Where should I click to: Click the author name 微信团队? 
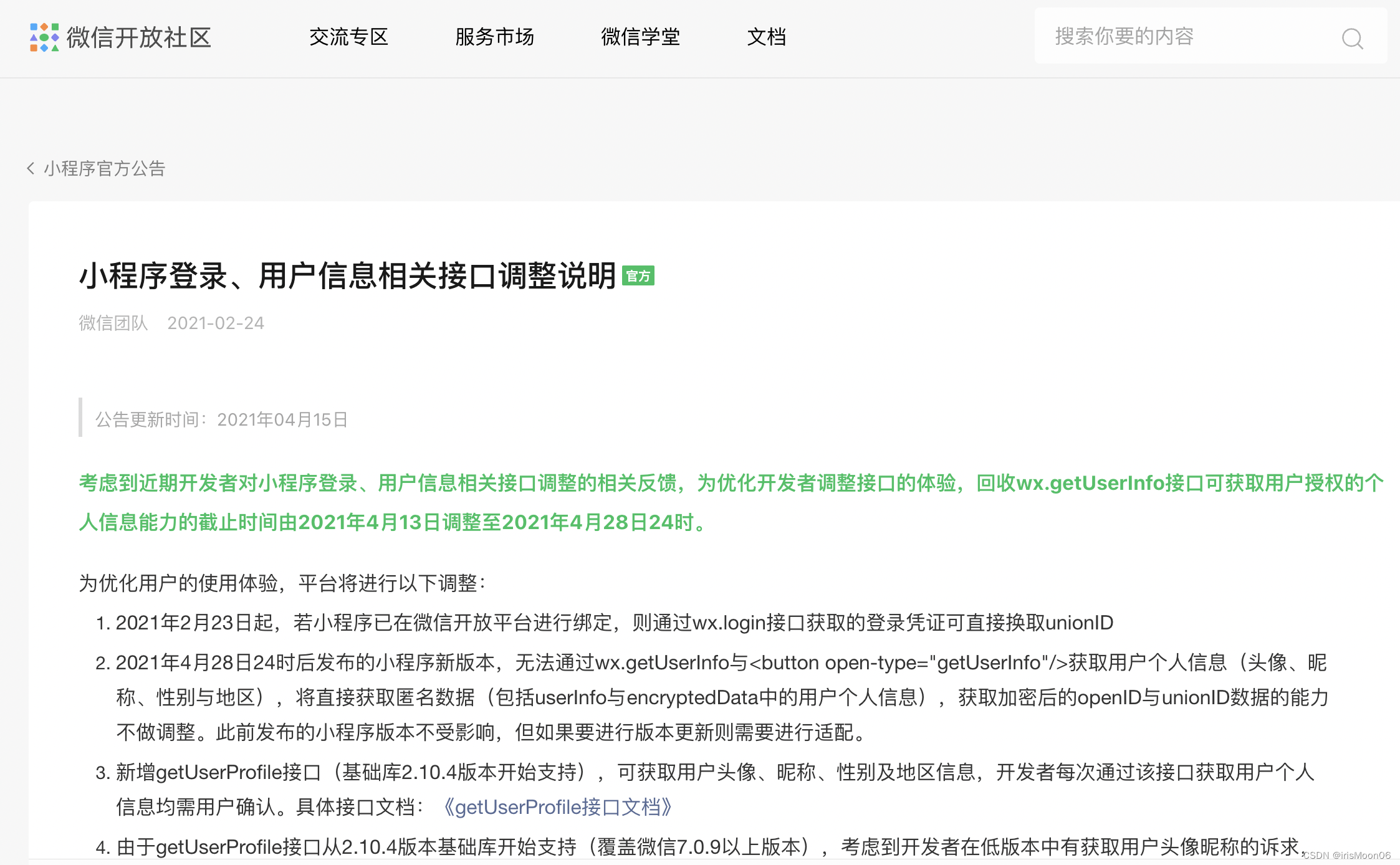(x=113, y=323)
